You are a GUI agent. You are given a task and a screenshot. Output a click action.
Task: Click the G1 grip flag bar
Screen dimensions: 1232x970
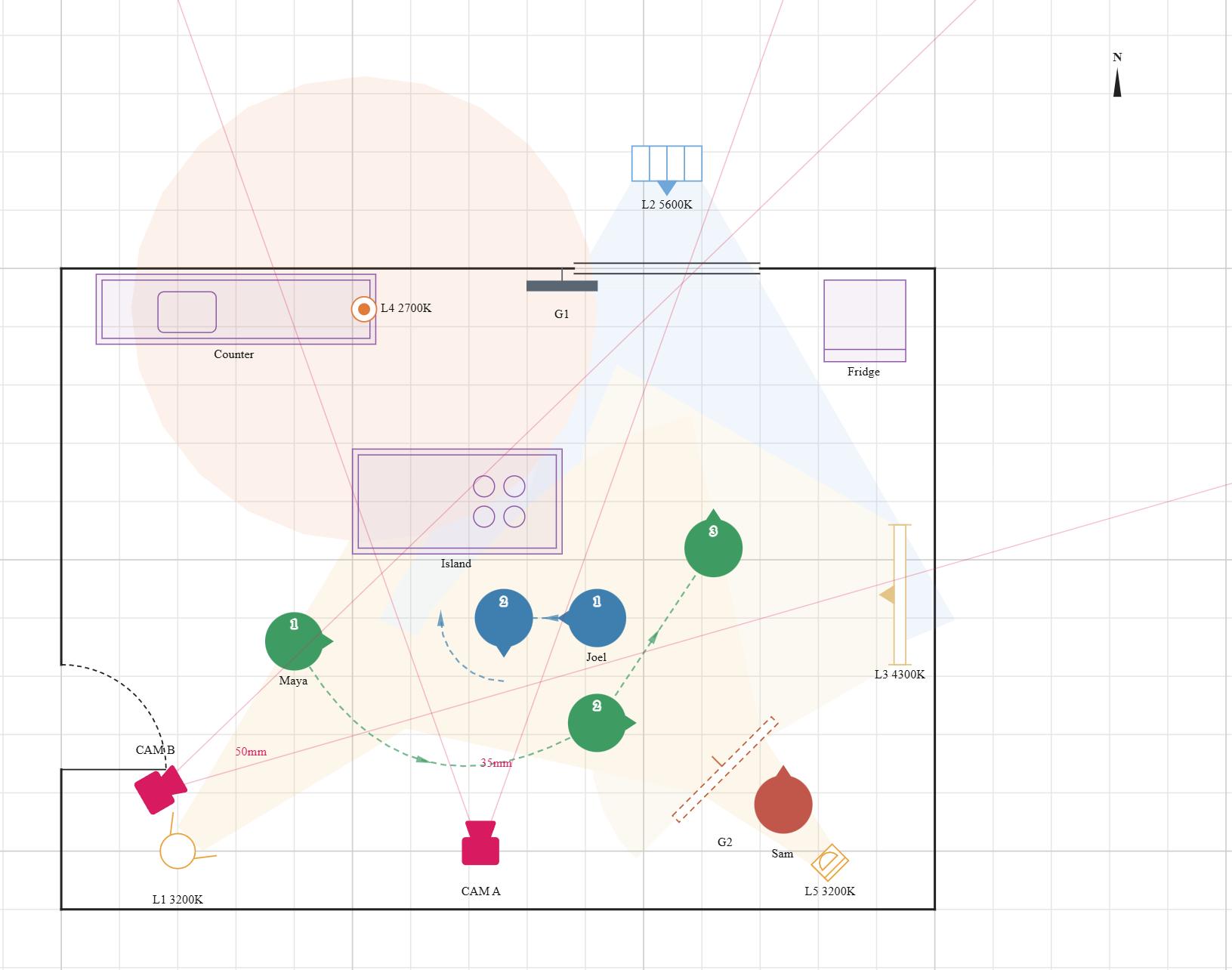pyautogui.click(x=562, y=286)
